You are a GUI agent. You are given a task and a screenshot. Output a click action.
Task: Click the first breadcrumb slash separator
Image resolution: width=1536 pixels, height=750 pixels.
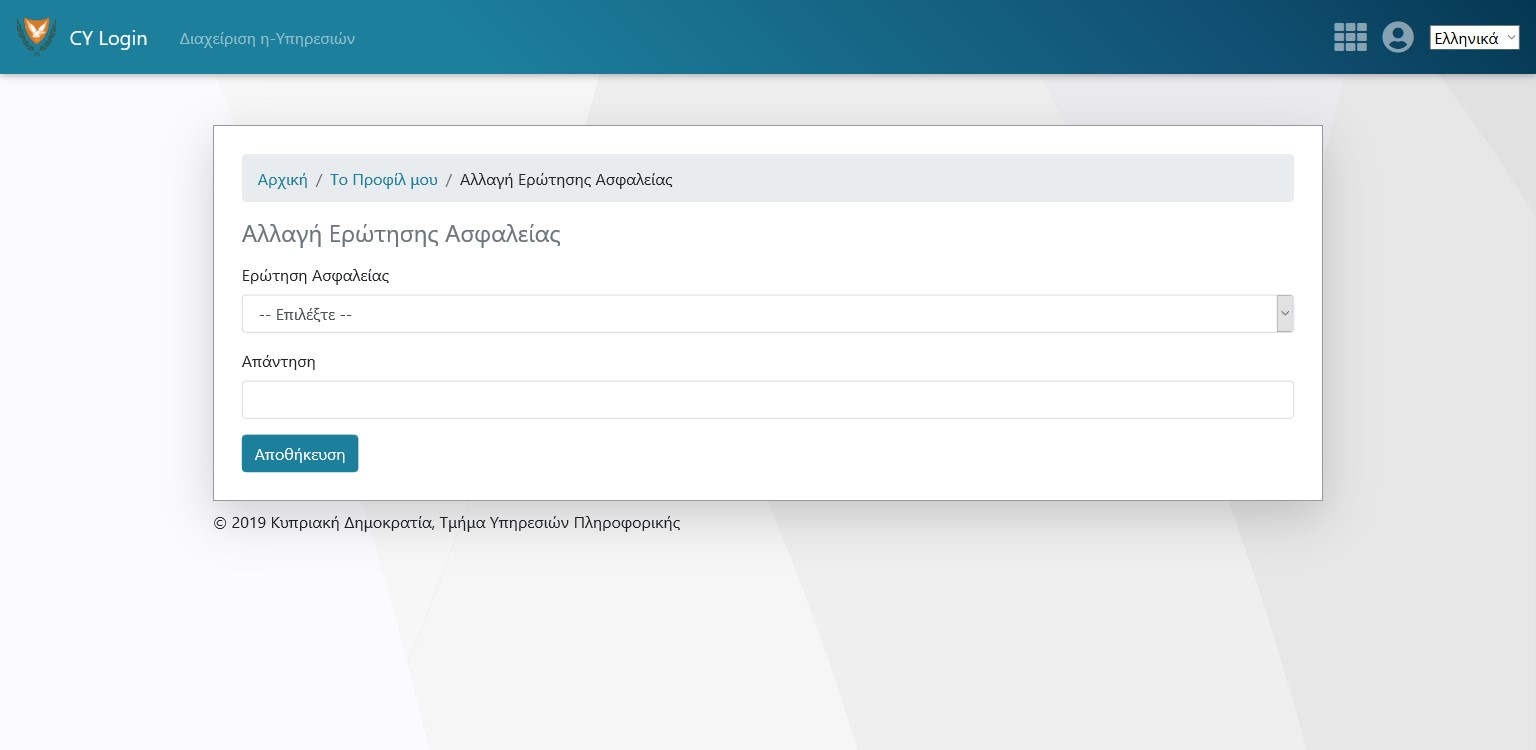tap(319, 180)
